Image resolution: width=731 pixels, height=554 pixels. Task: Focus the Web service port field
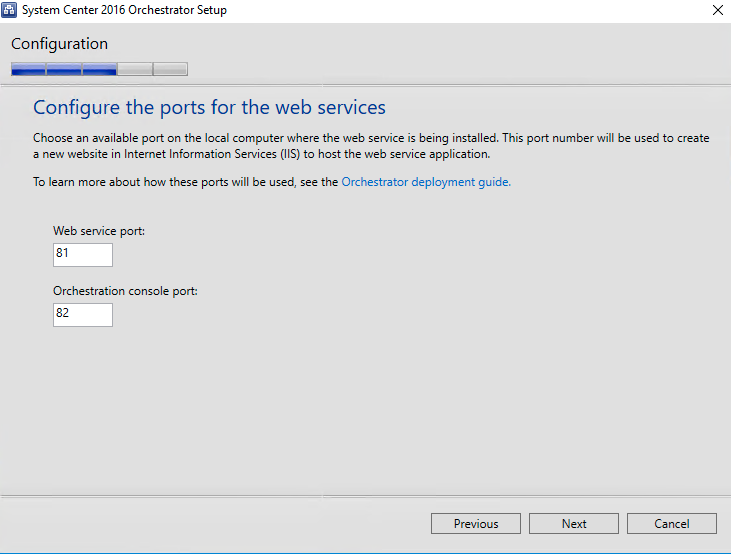[83, 254]
